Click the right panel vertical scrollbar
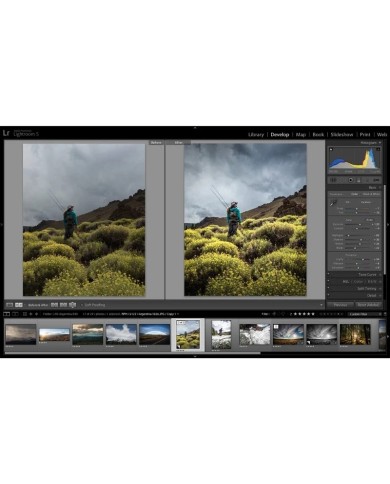 [x=385, y=230]
